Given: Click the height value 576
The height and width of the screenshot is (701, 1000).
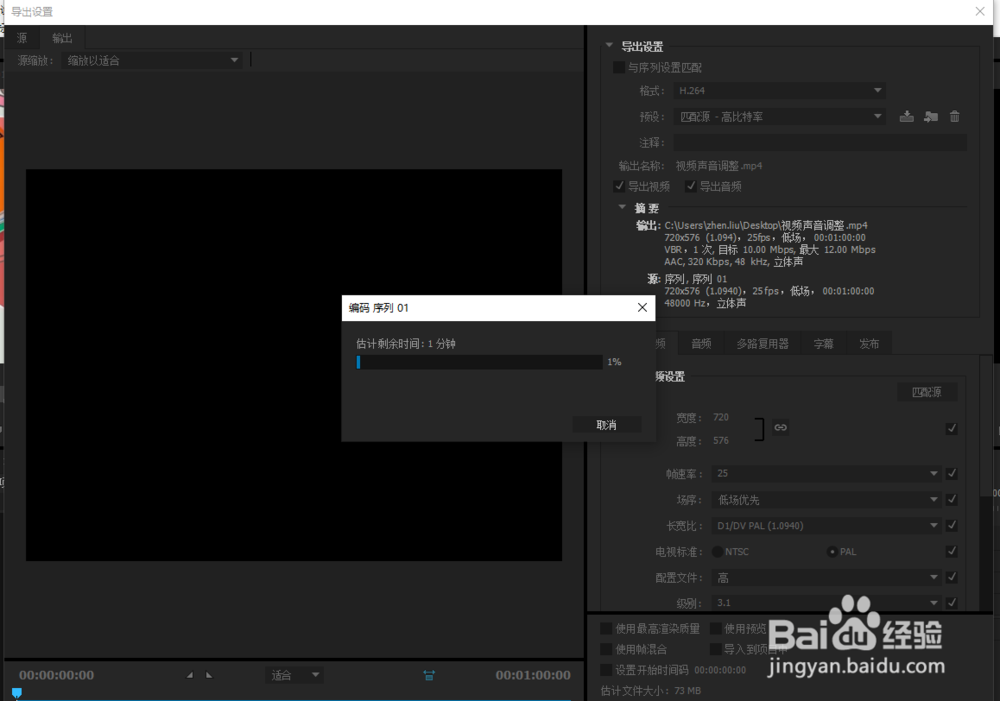Looking at the screenshot, I should (721, 441).
